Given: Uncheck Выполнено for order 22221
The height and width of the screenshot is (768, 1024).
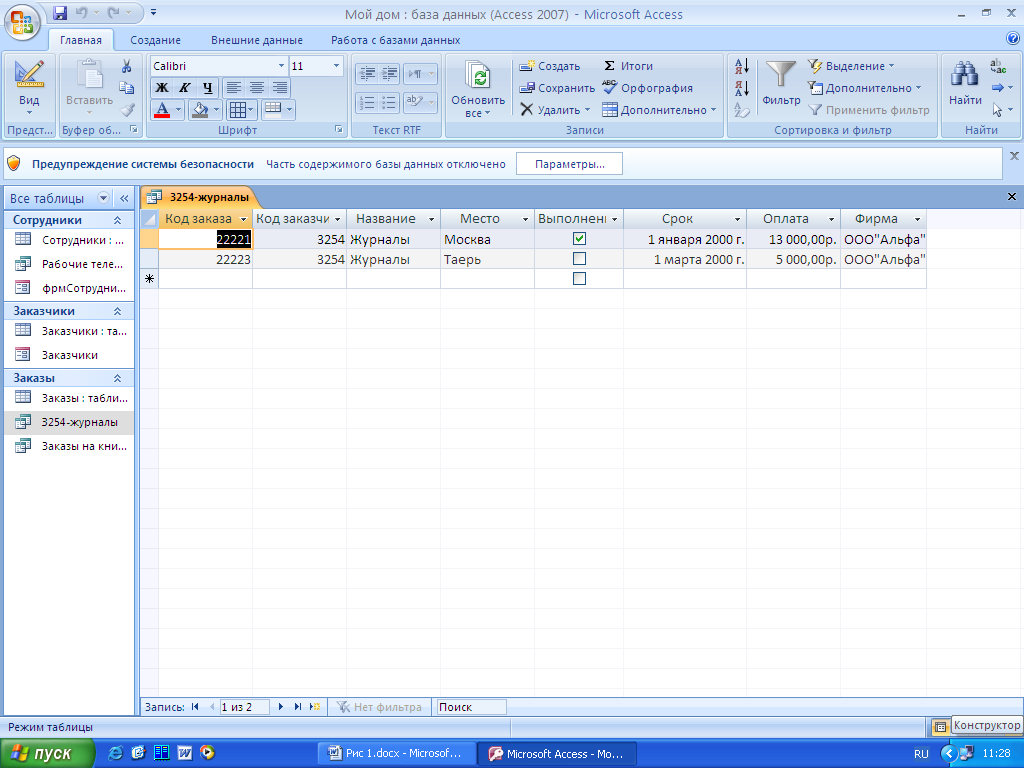Looking at the screenshot, I should 579,239.
